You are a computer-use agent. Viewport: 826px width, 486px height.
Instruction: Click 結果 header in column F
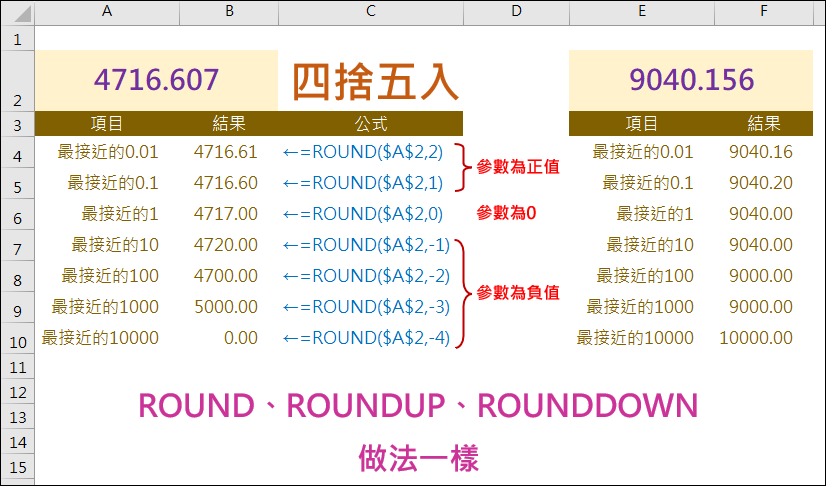pyautogui.click(x=764, y=124)
